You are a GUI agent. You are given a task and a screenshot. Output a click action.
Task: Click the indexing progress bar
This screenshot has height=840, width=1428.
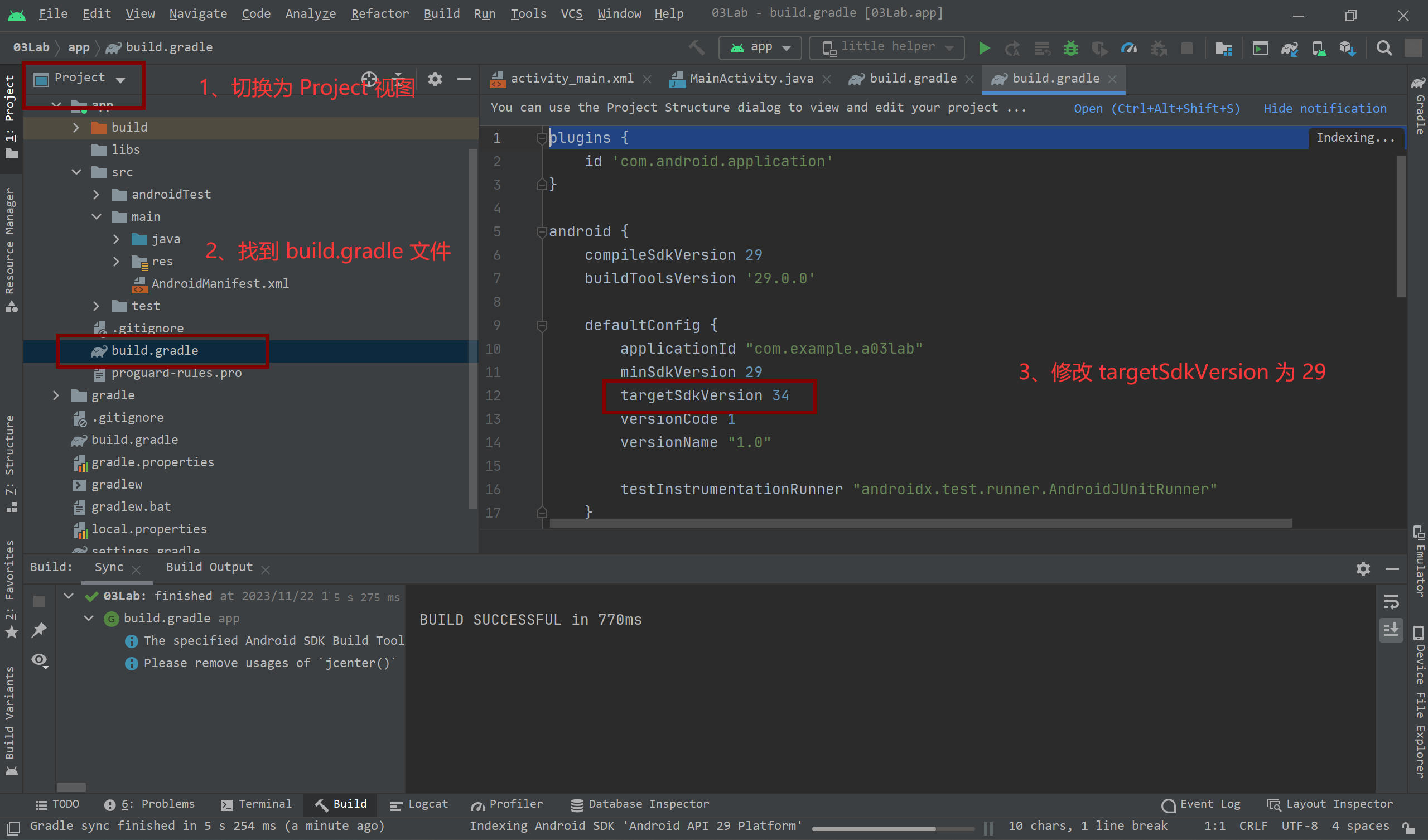[893, 828]
